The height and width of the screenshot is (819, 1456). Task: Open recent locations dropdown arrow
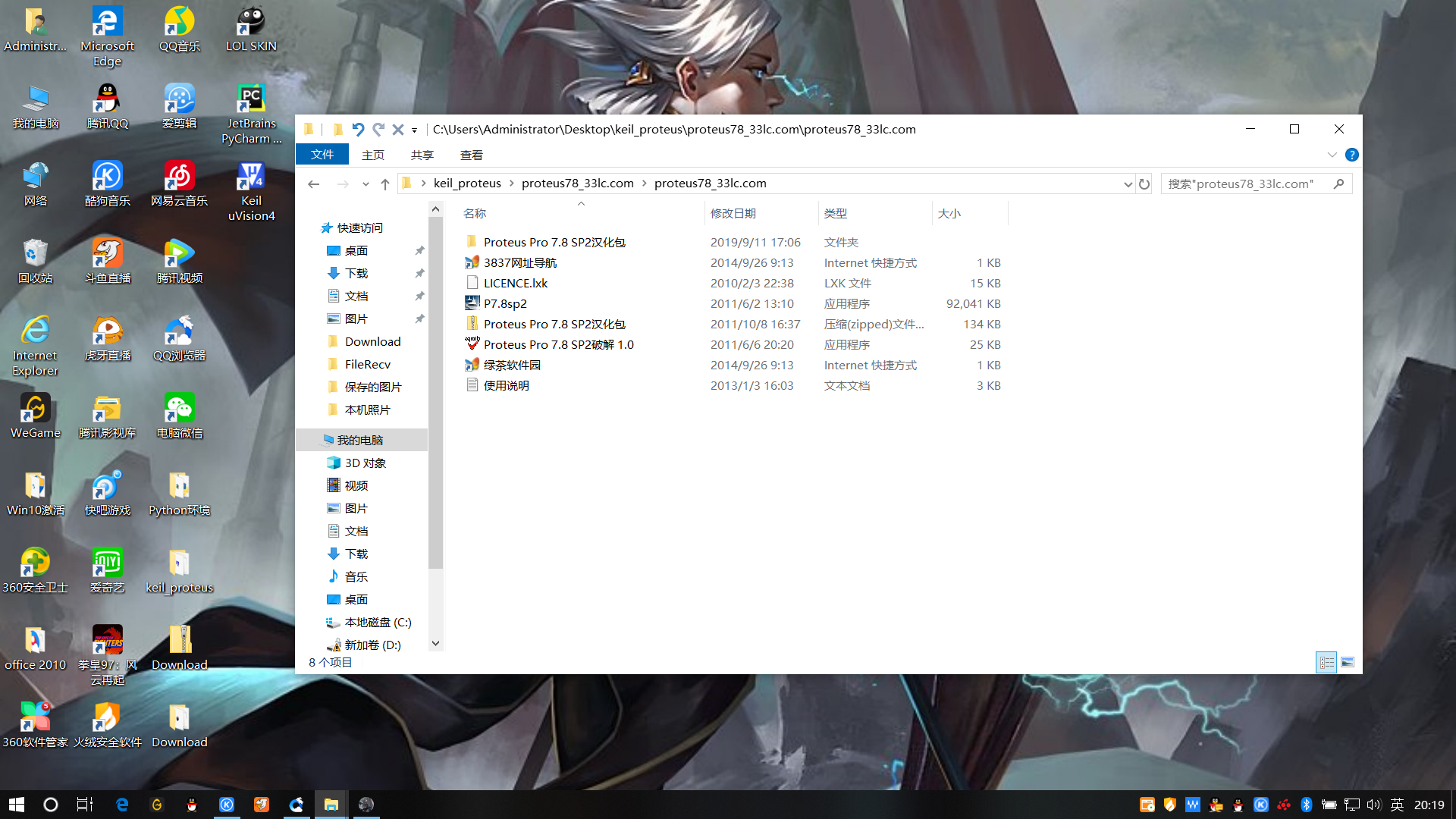click(x=366, y=184)
